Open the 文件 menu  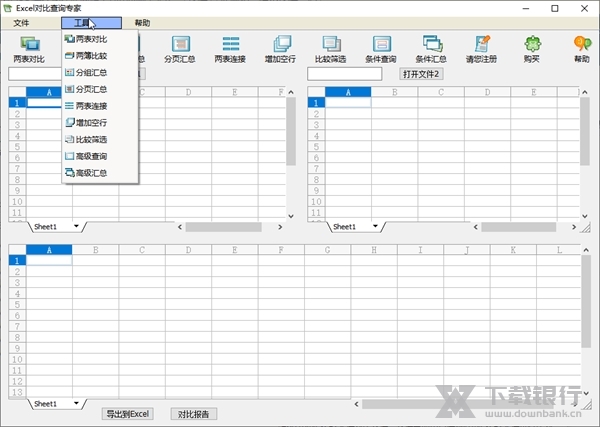pos(21,22)
